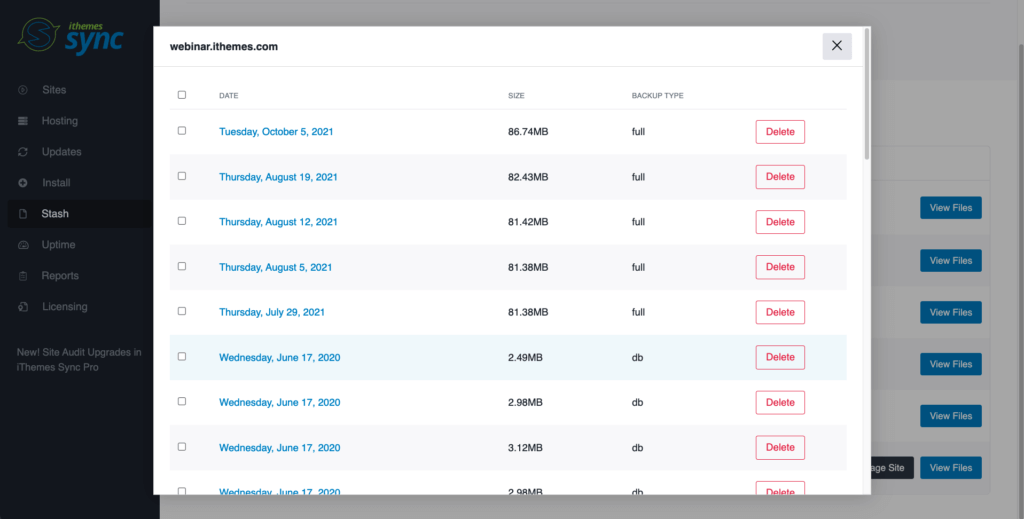Open the Tuesday, October 5, 2021 backup link
Screen dimensions: 1024x519
point(276,132)
